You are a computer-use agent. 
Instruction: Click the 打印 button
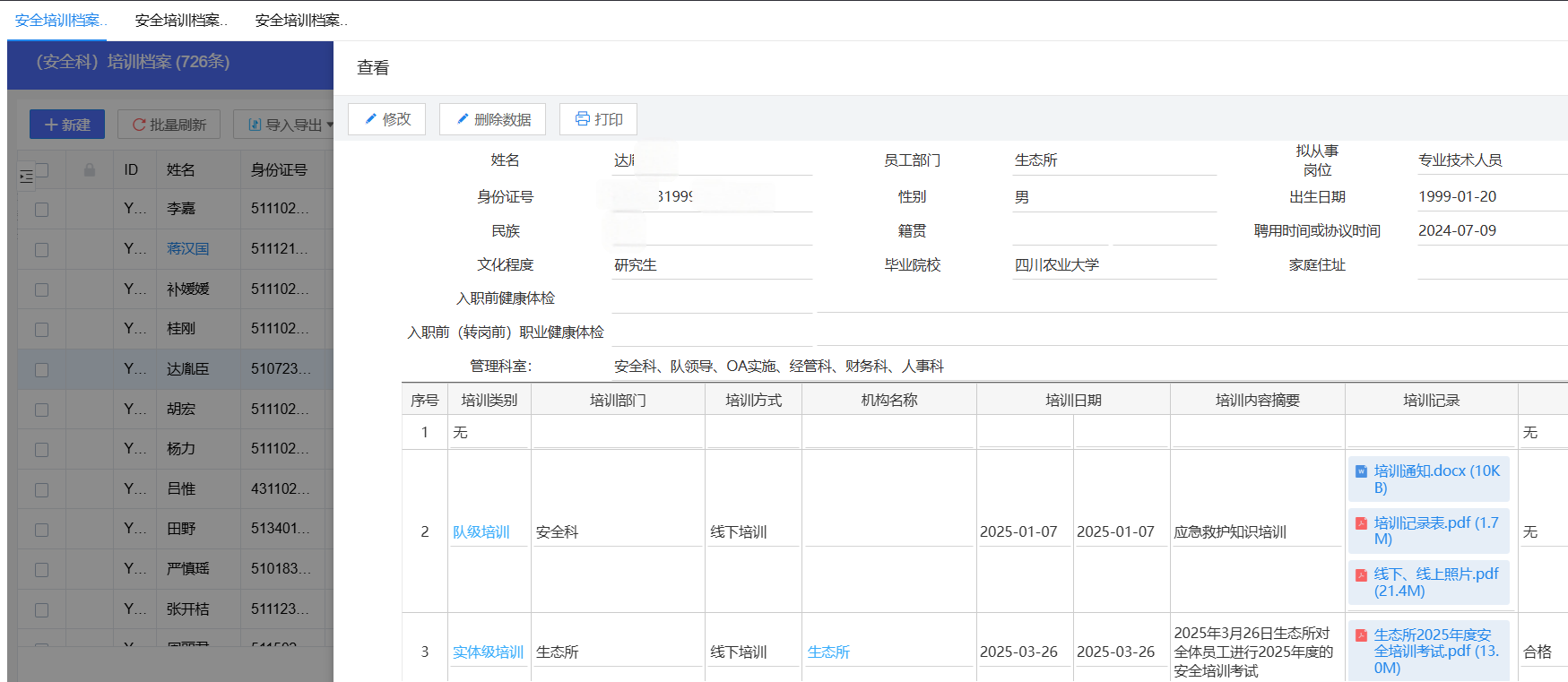pos(598,119)
